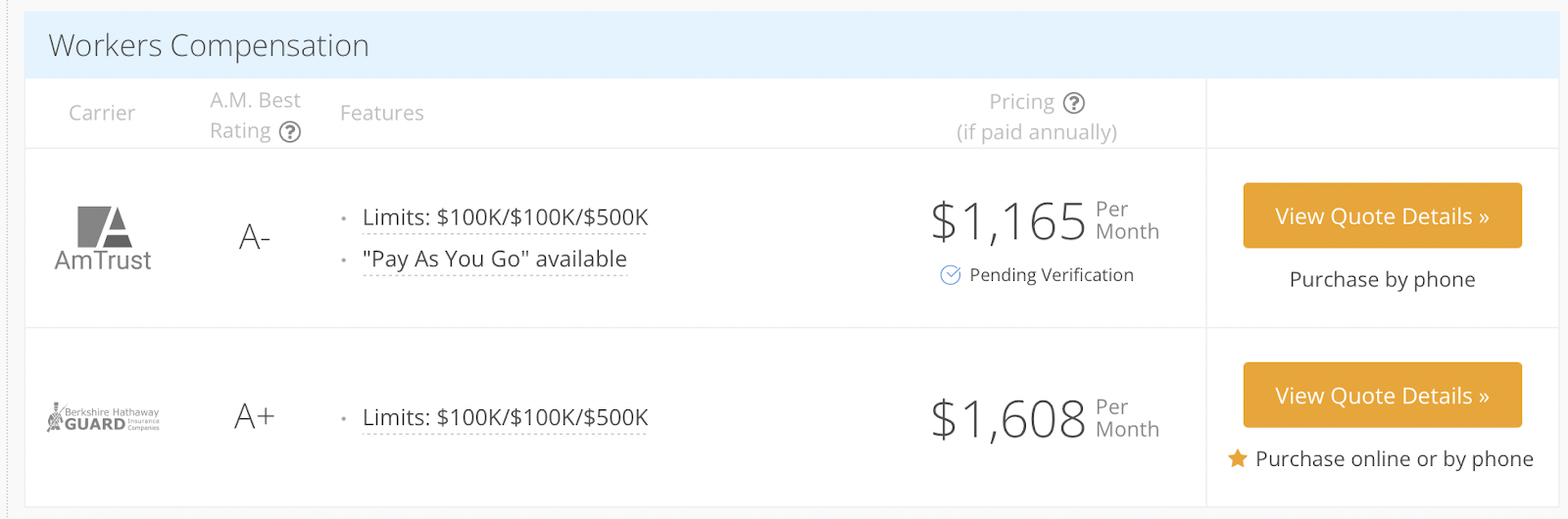Click the Berkshire Hathaway GUARD logo
Viewport: 1568px width, 519px height.
click(x=103, y=418)
